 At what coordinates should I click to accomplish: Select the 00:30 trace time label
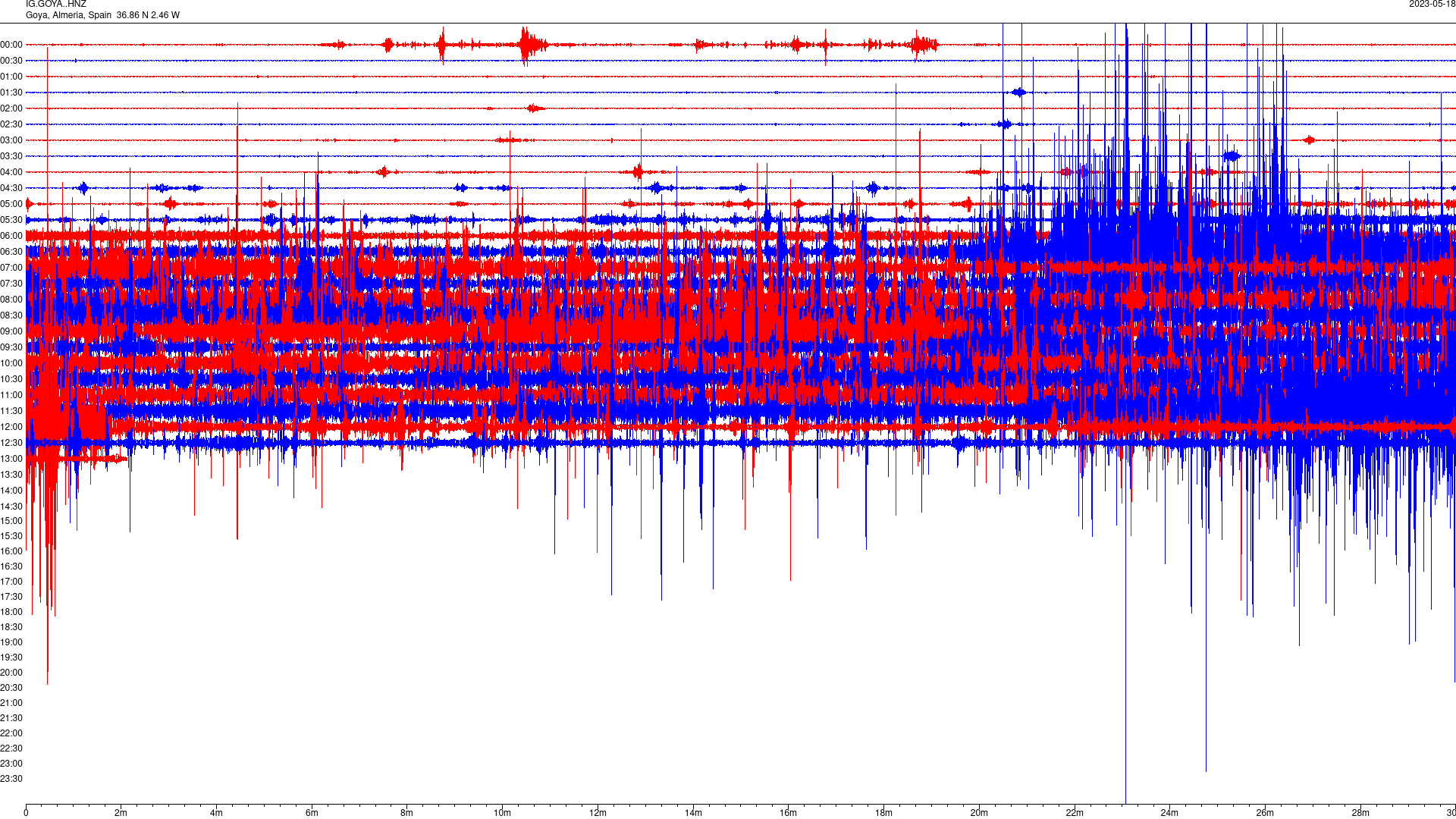point(11,61)
